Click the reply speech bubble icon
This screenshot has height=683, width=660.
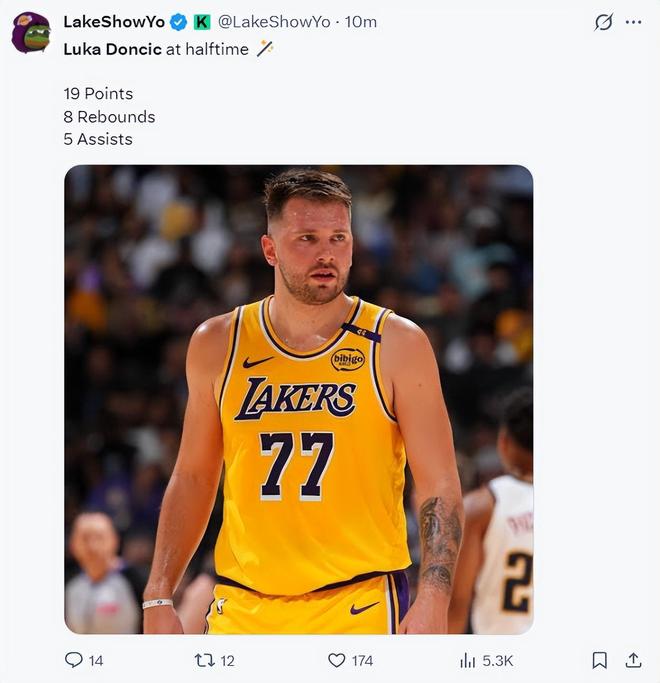(73, 660)
